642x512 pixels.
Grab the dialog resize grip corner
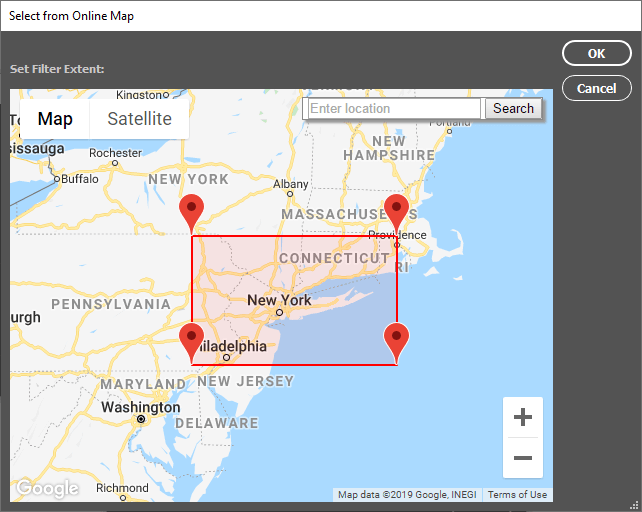click(x=635, y=505)
